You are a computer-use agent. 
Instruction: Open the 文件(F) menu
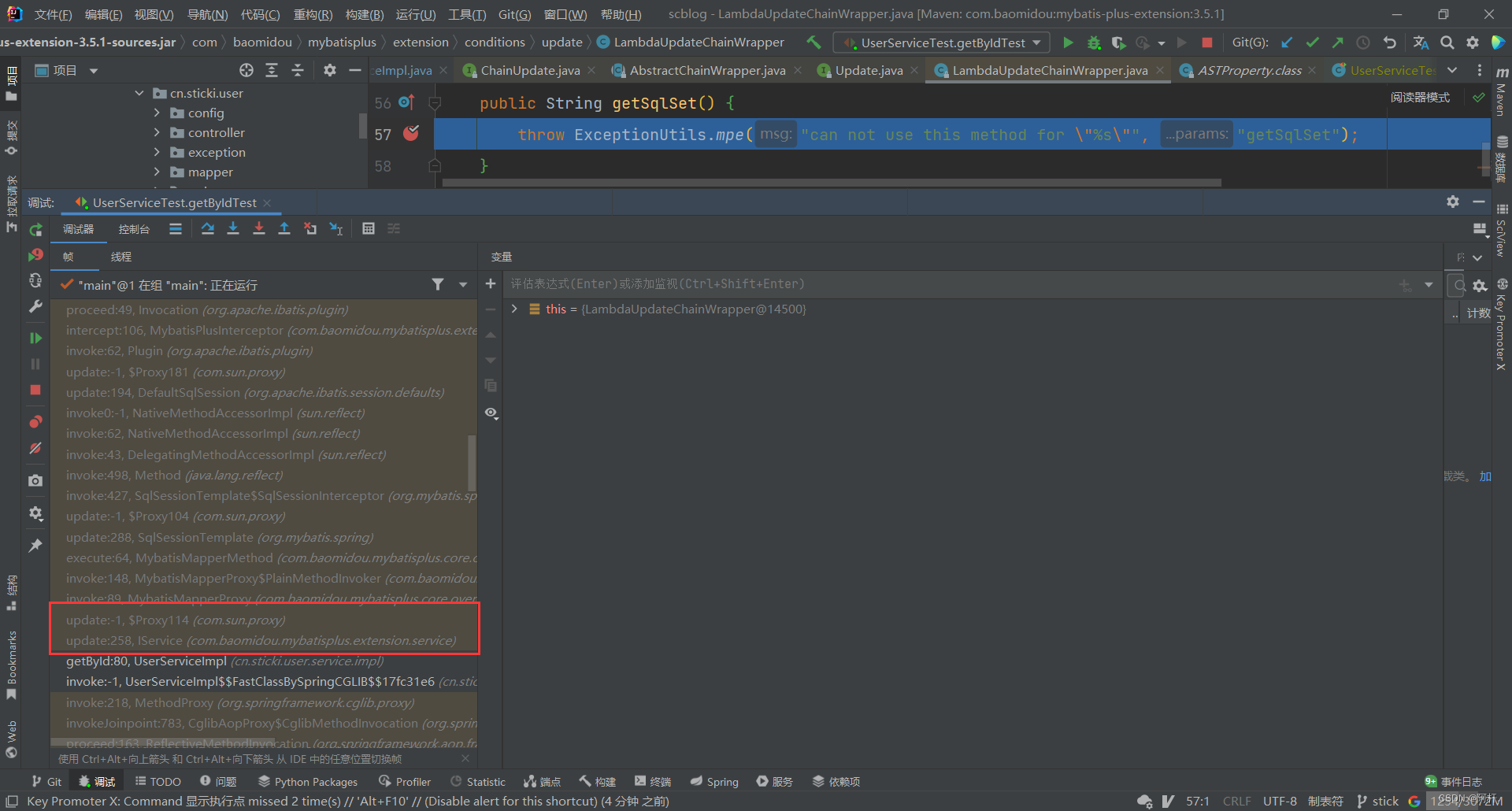[53, 14]
